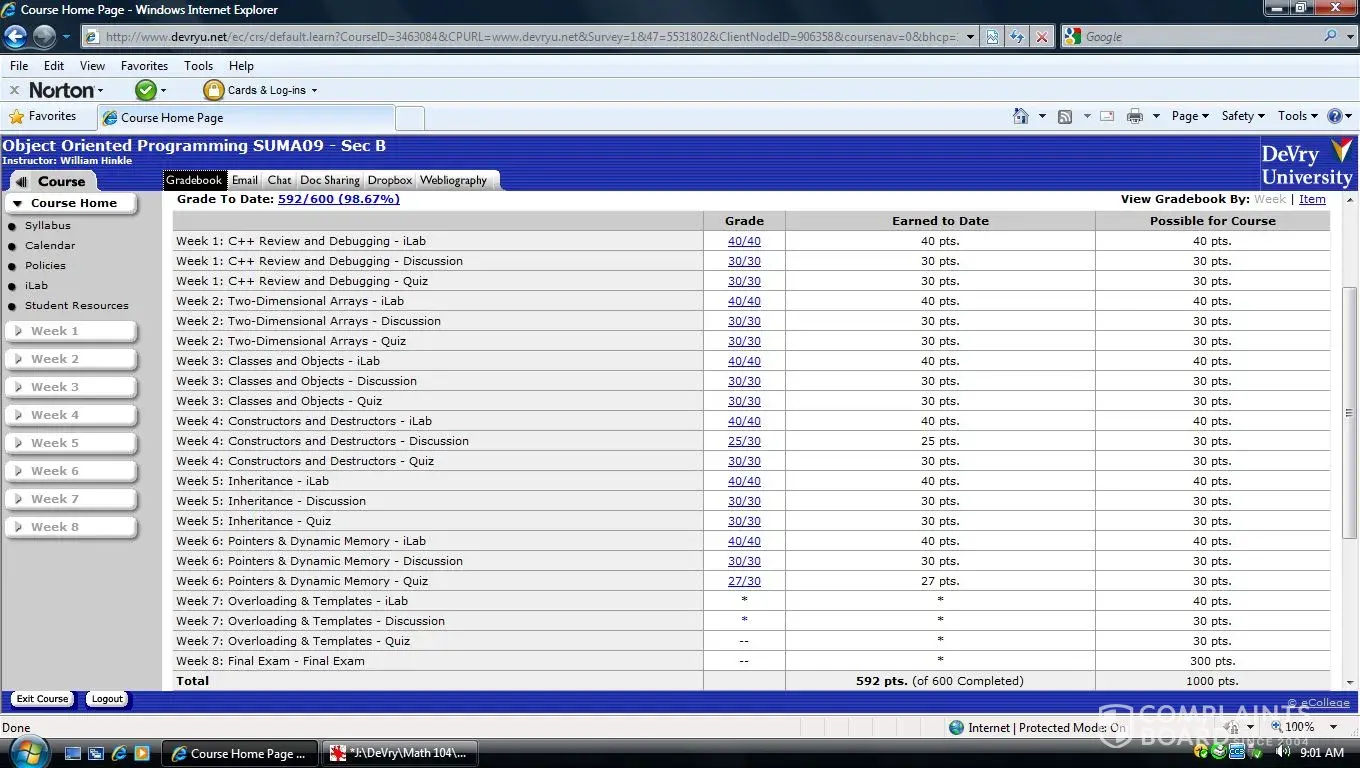Click the Exit Course button
This screenshot has height=768, width=1360.
[42, 699]
